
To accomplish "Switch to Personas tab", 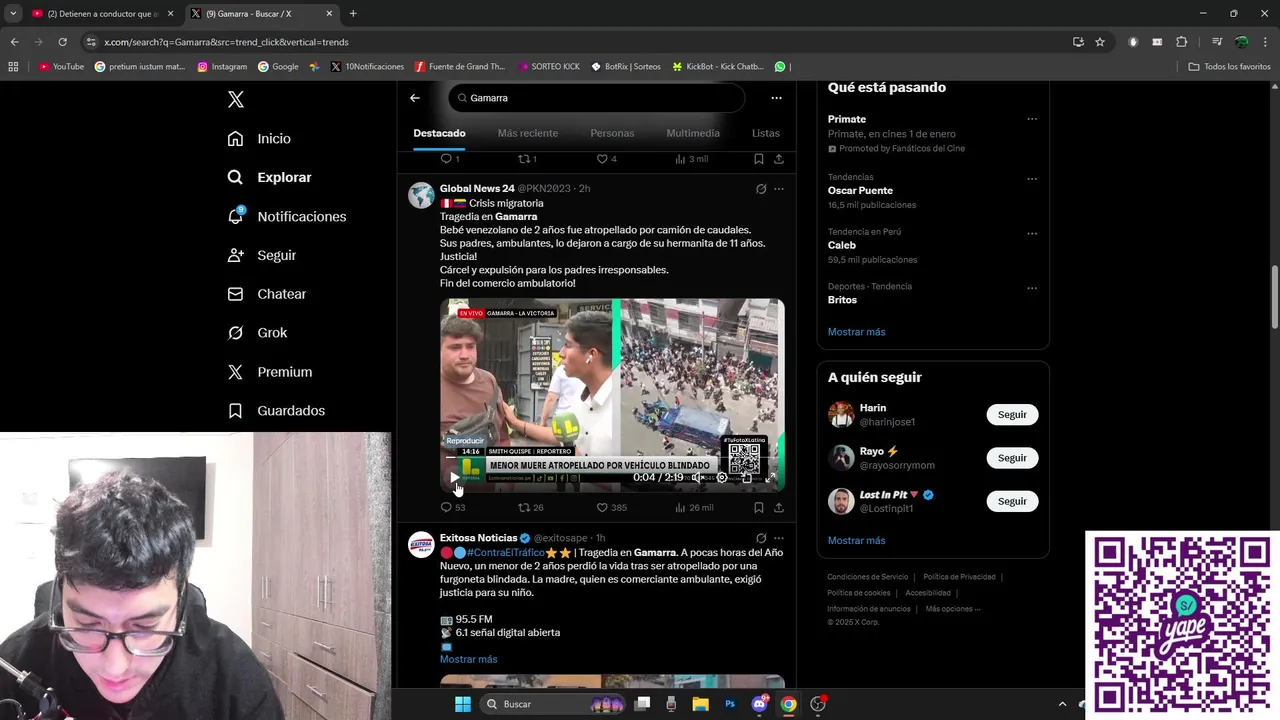I will pos(612,133).
